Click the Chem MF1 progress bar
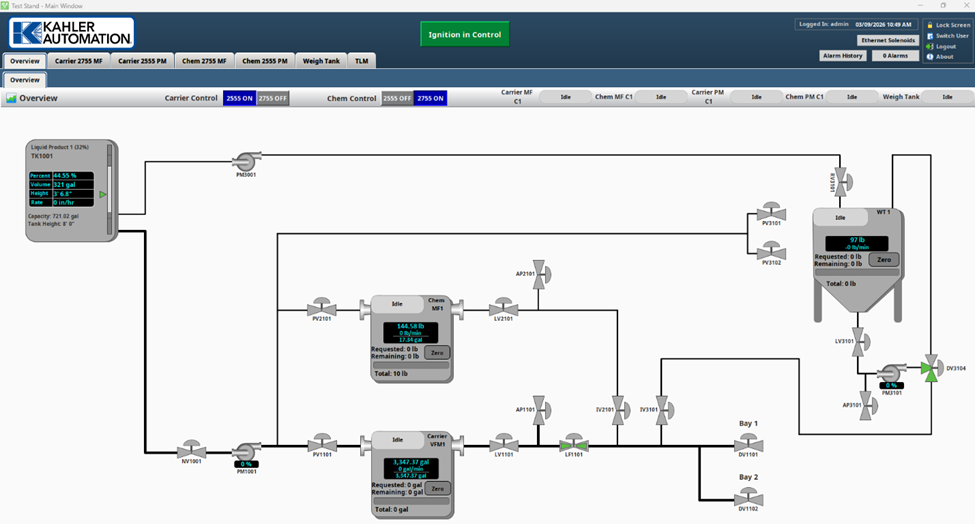The width and height of the screenshot is (975, 524). [x=409, y=366]
